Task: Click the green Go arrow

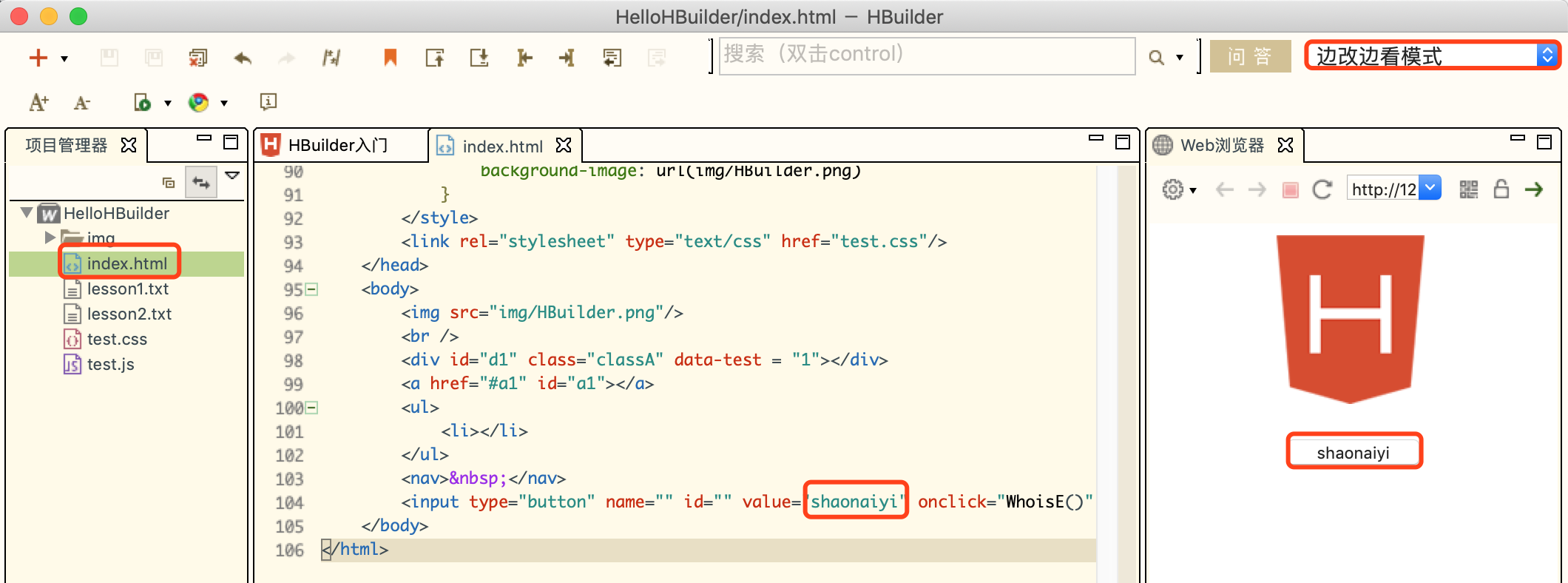Action: [1534, 189]
